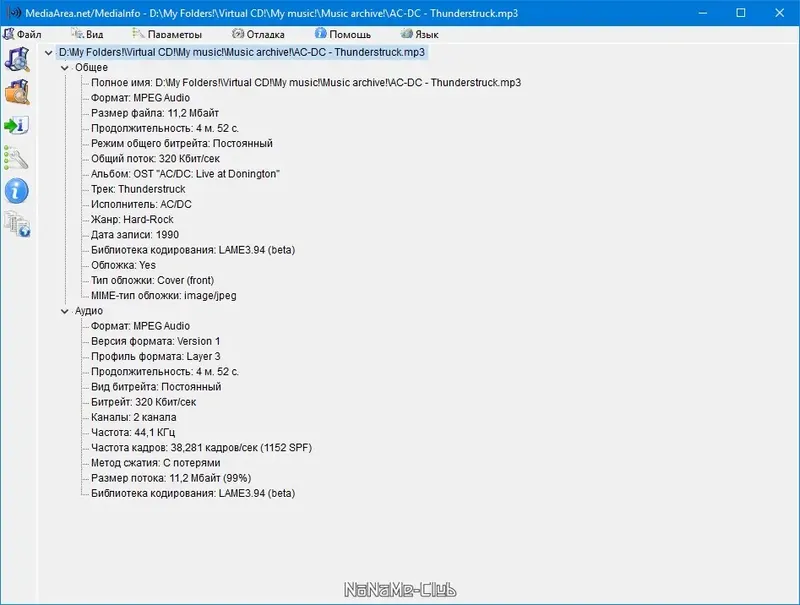Select Жанр: Hard-Rock row
This screenshot has width=800, height=605.
(132, 219)
